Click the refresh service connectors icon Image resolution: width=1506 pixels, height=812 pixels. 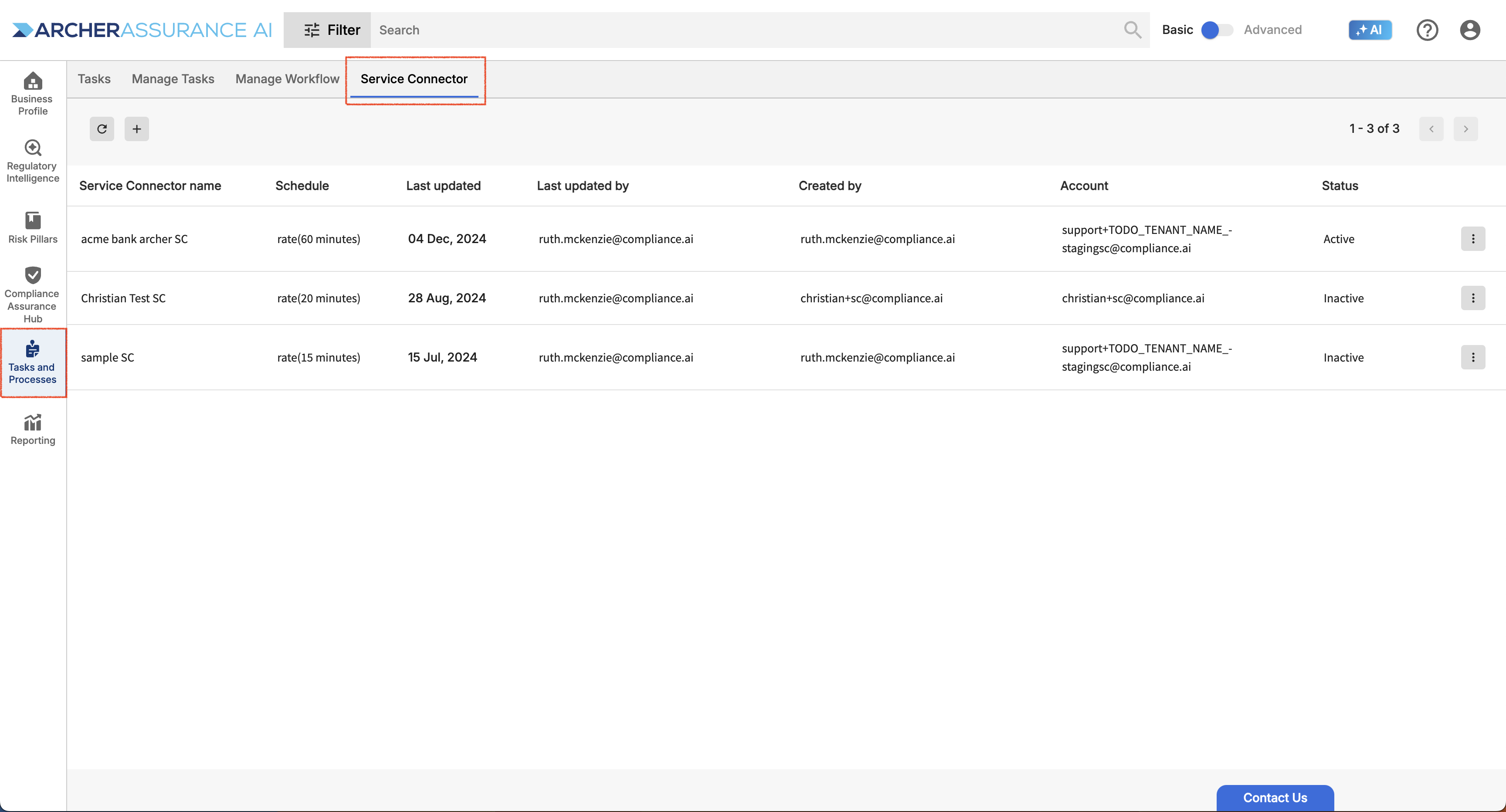(102, 129)
